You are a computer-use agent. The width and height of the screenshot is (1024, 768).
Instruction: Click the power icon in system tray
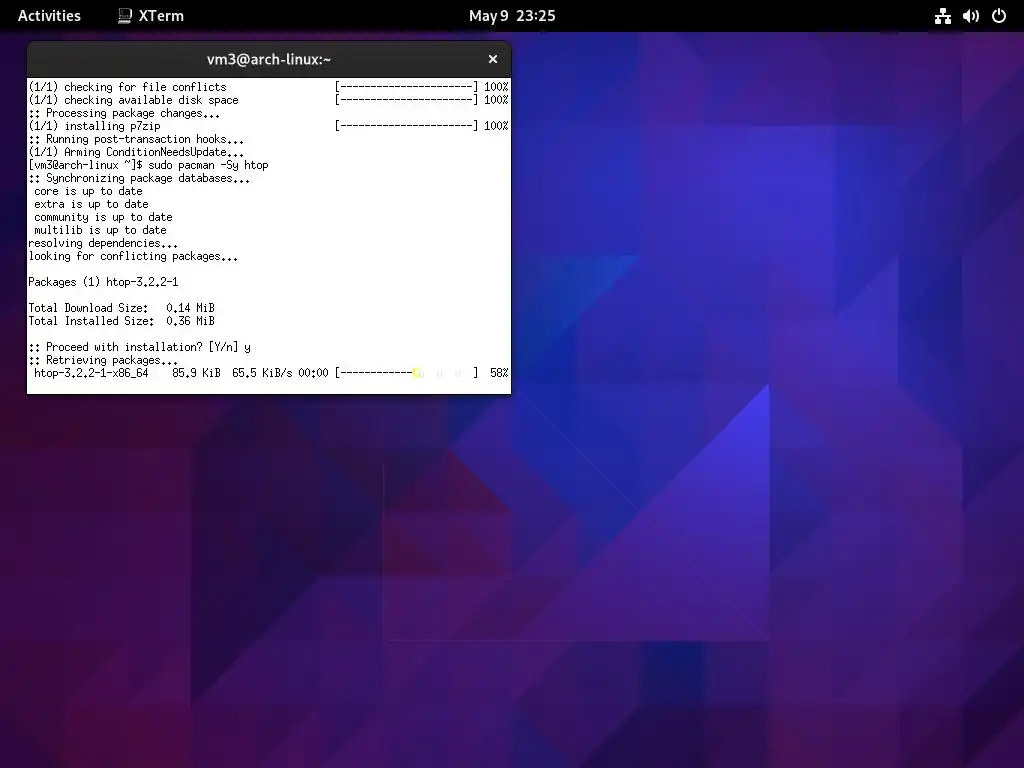coord(999,16)
